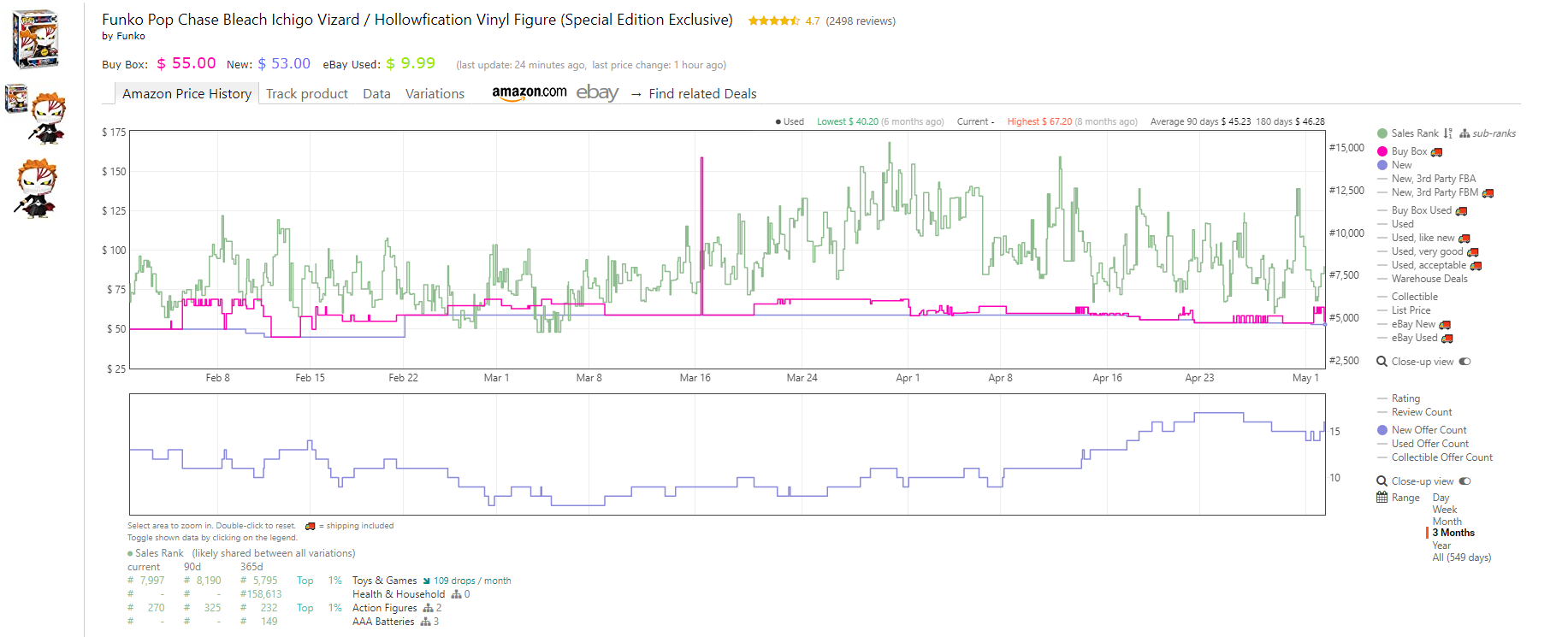Image resolution: width=1568 pixels, height=637 pixels.
Task: Click the star rating icons near title
Action: pyautogui.click(x=773, y=21)
